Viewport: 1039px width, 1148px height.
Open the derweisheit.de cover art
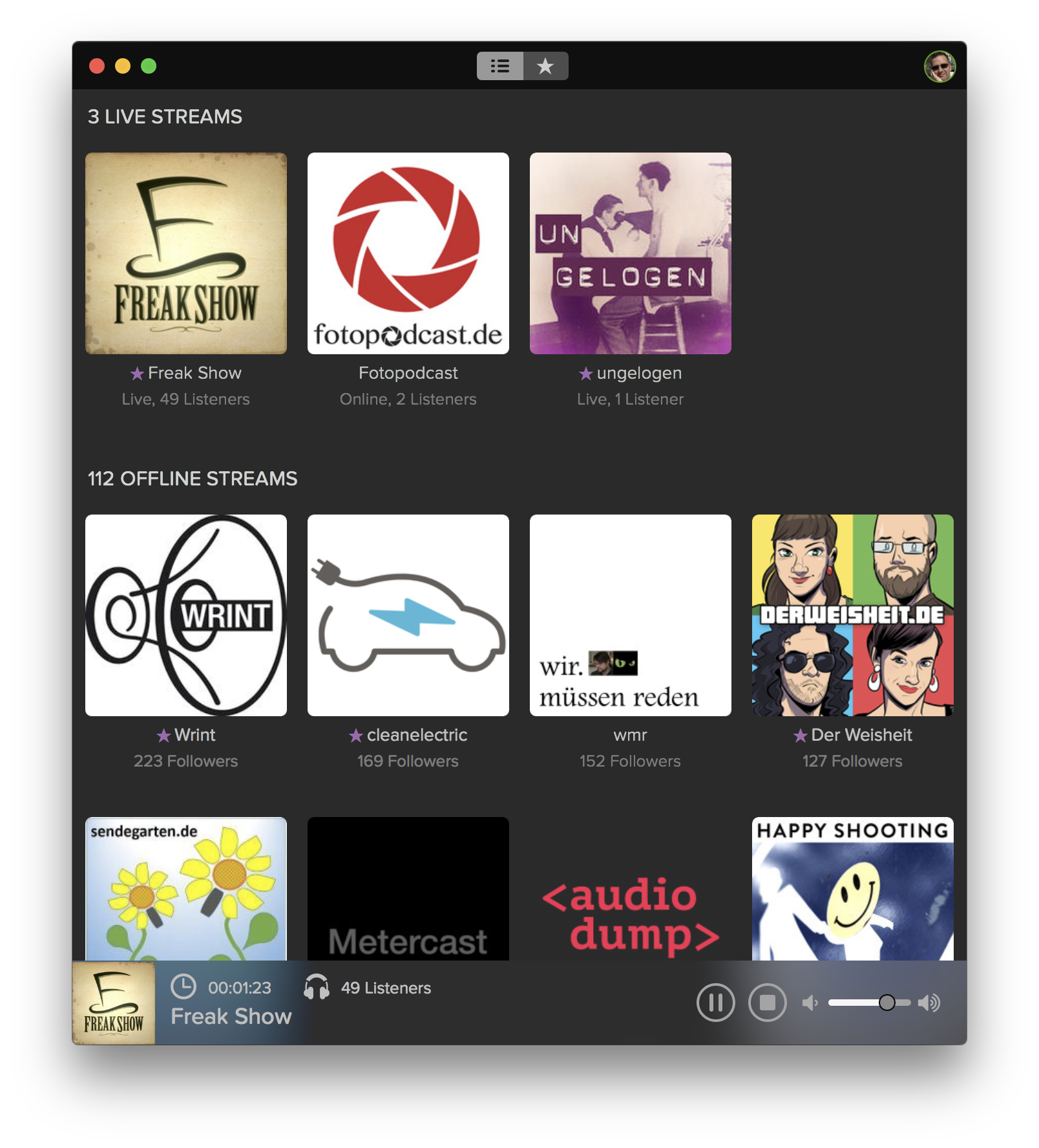click(853, 615)
